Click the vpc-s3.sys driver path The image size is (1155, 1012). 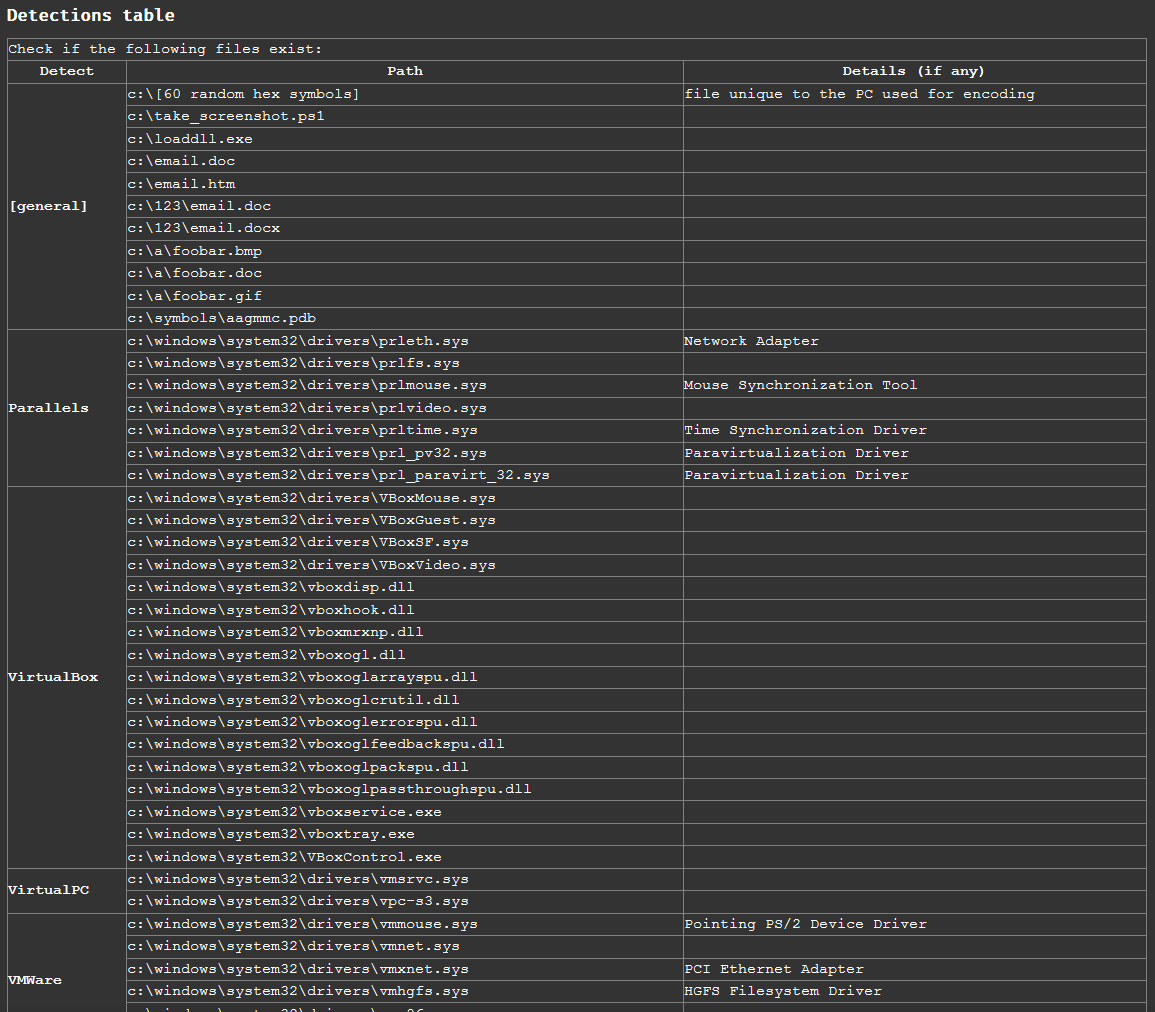click(298, 901)
